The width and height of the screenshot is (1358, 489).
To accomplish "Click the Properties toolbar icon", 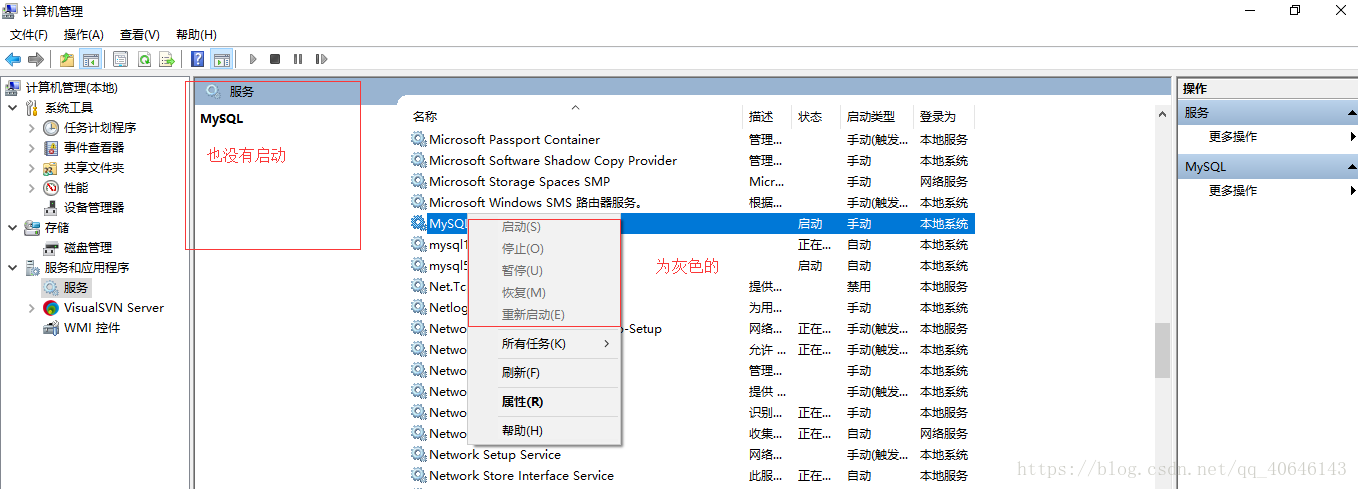I will tap(120, 59).
